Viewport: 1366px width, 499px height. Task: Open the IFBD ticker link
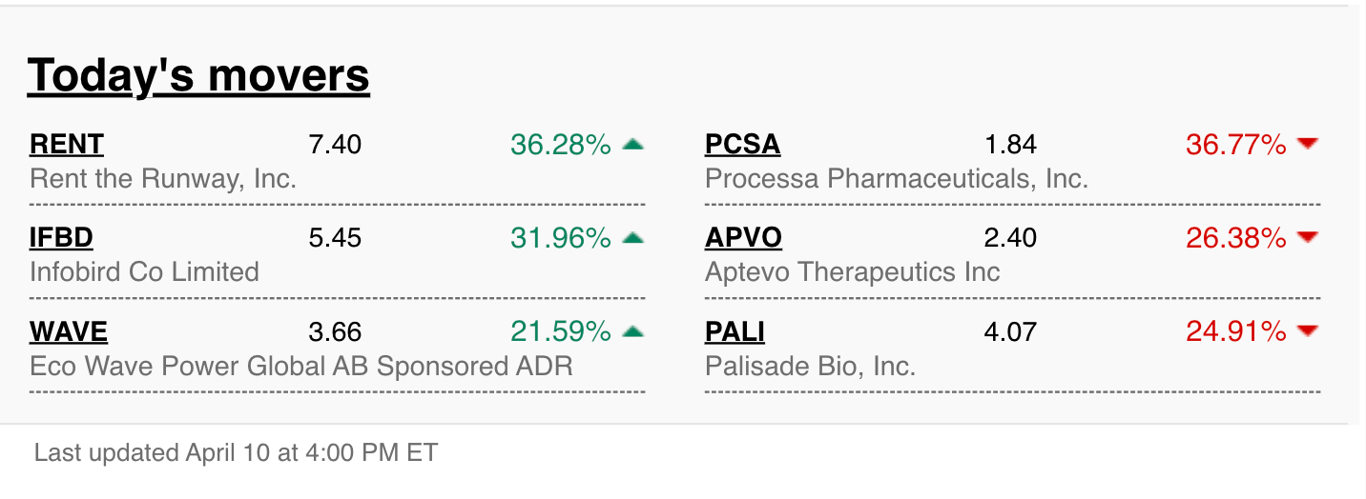pyautogui.click(x=61, y=238)
